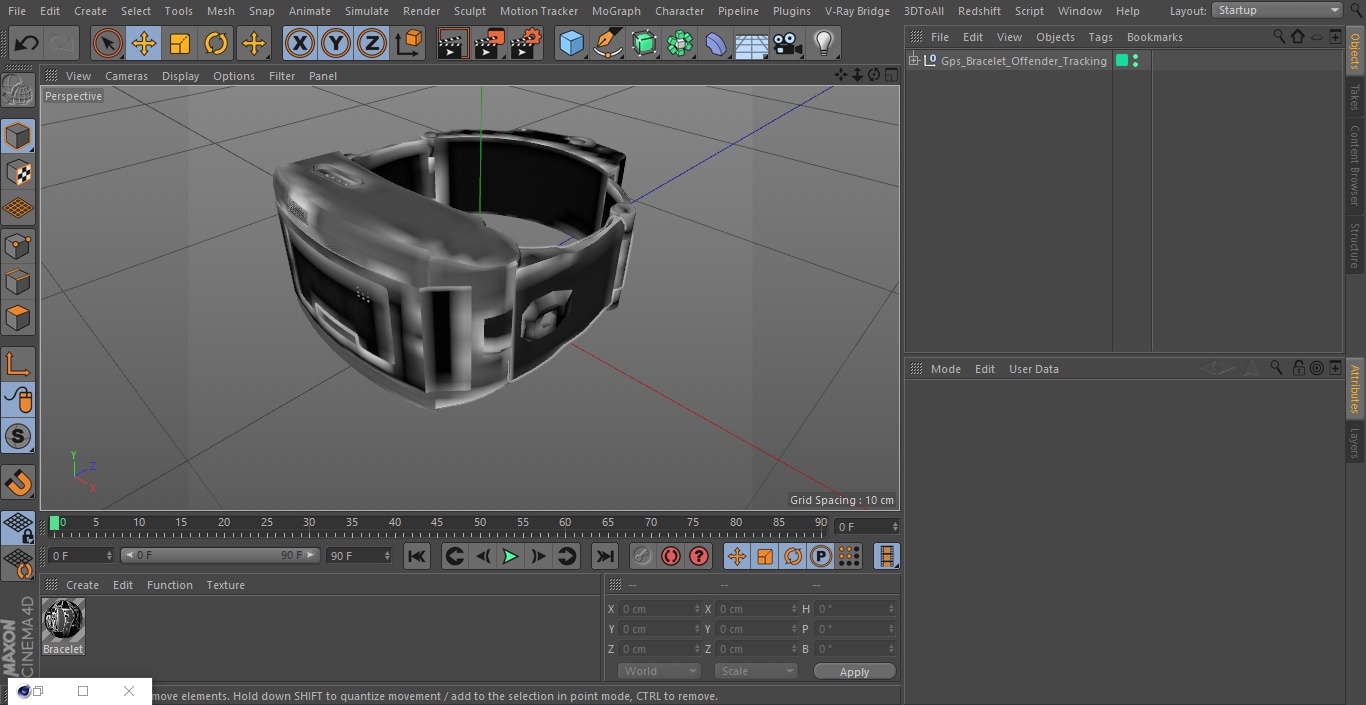1366x705 pixels.
Task: Open the MoGraph menu
Action: 616,11
